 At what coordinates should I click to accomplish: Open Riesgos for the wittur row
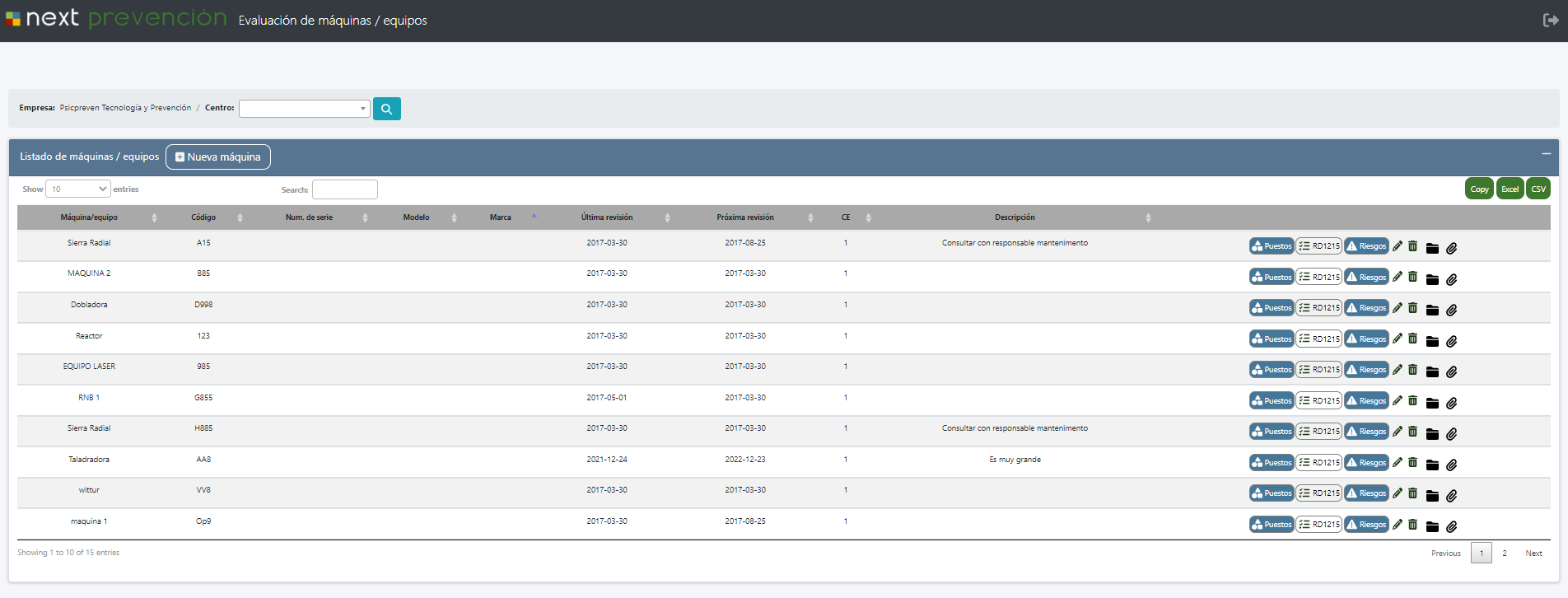pos(1367,493)
